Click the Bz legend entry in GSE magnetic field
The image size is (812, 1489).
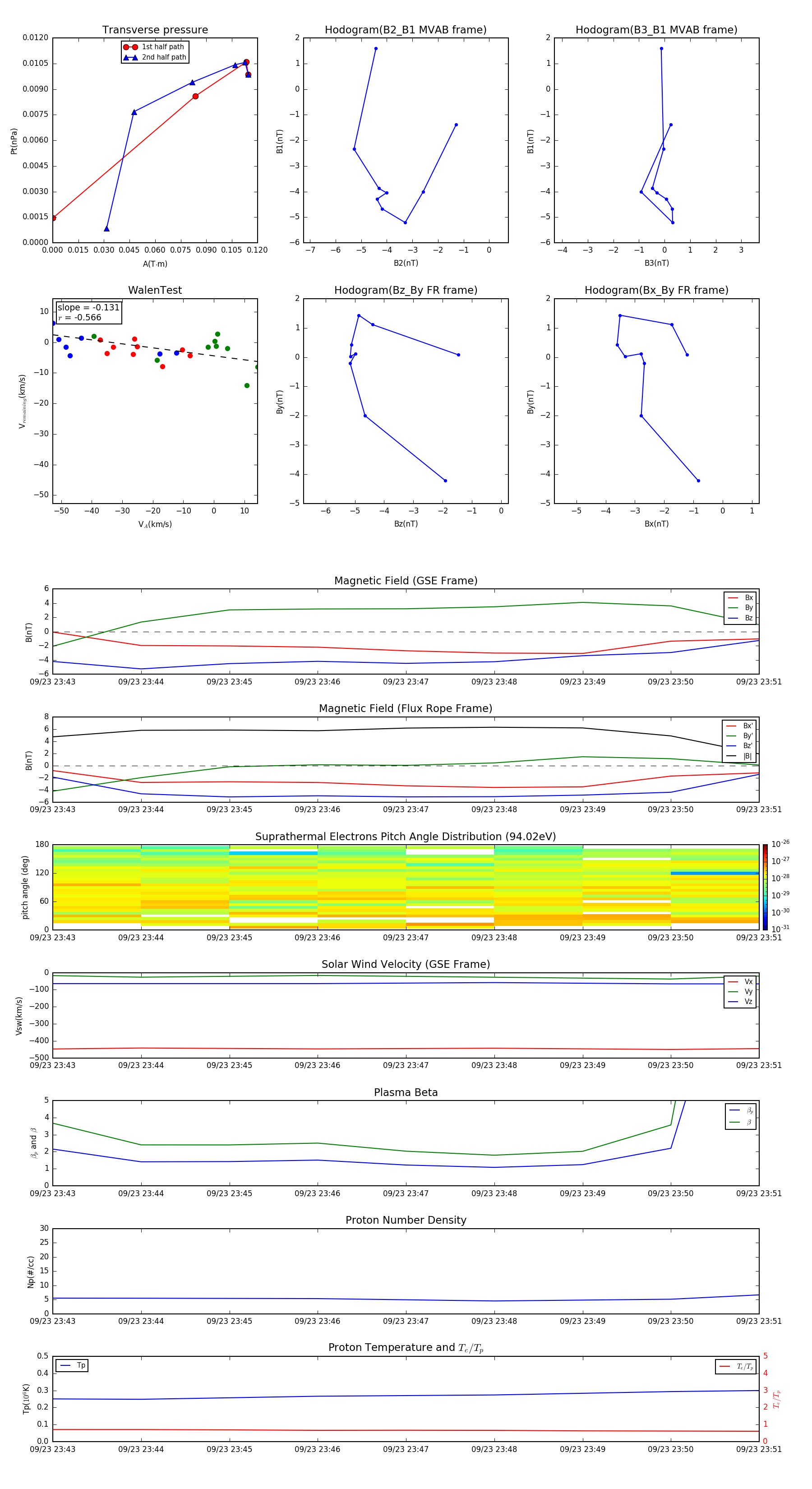(740, 618)
